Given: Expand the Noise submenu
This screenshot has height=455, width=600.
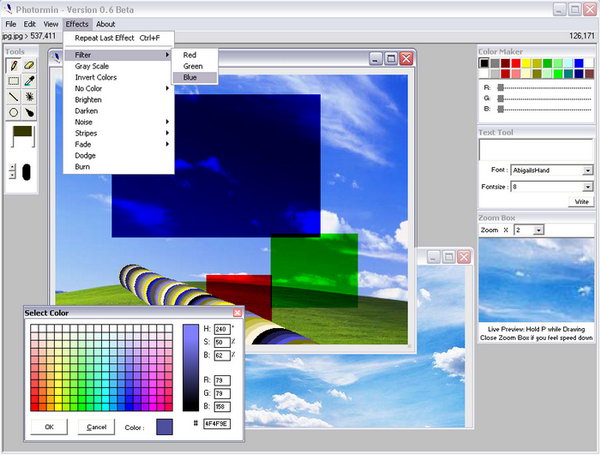Looking at the screenshot, I should tap(119, 122).
